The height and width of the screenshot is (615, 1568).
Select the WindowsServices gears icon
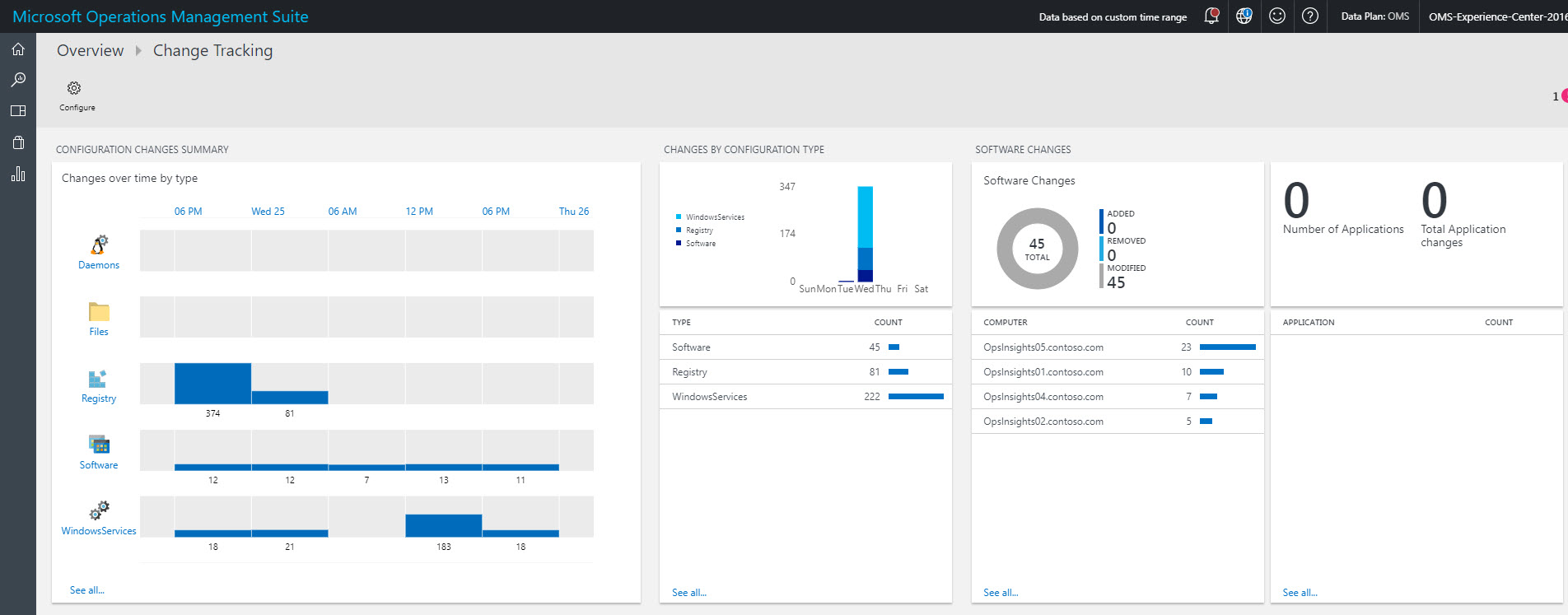click(x=100, y=510)
